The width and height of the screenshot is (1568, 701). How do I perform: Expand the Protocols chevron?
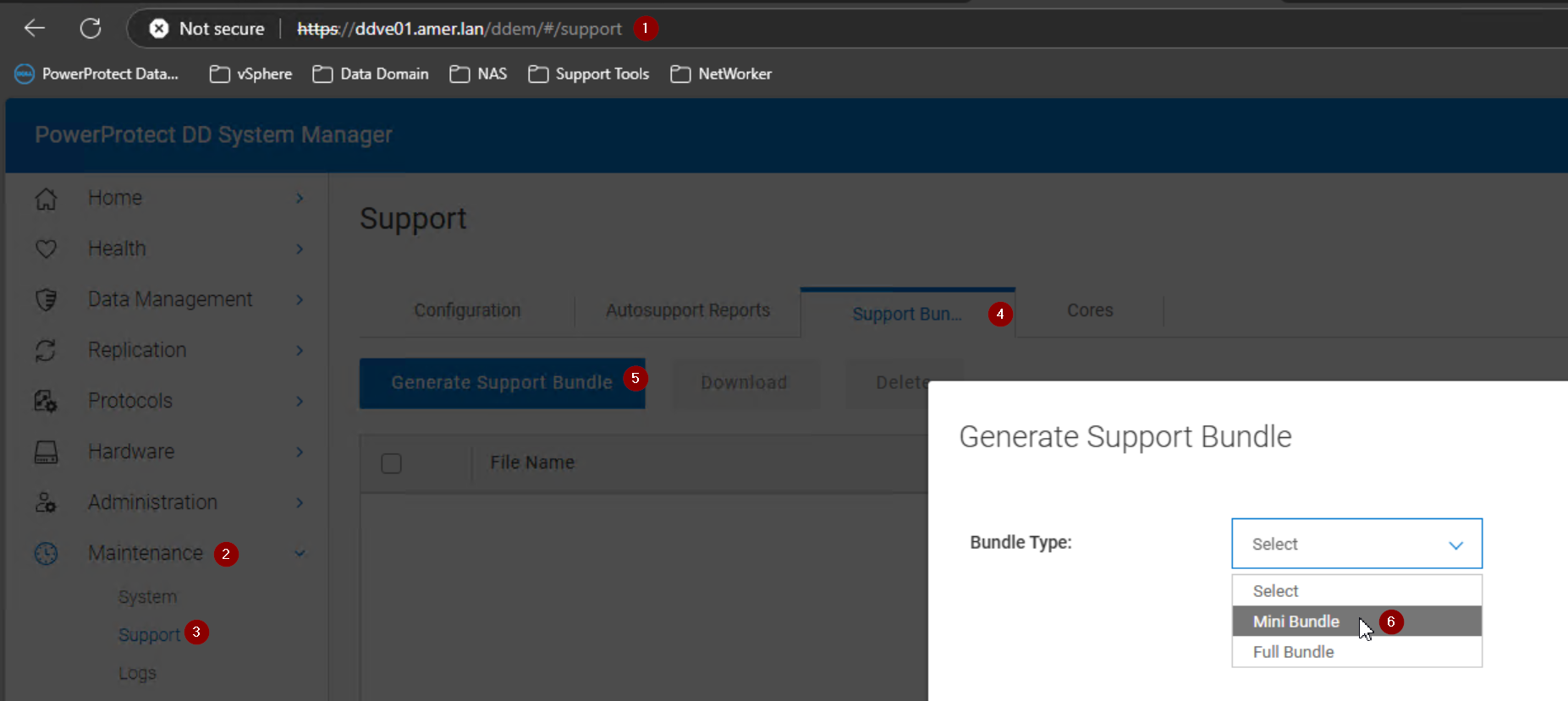point(300,401)
